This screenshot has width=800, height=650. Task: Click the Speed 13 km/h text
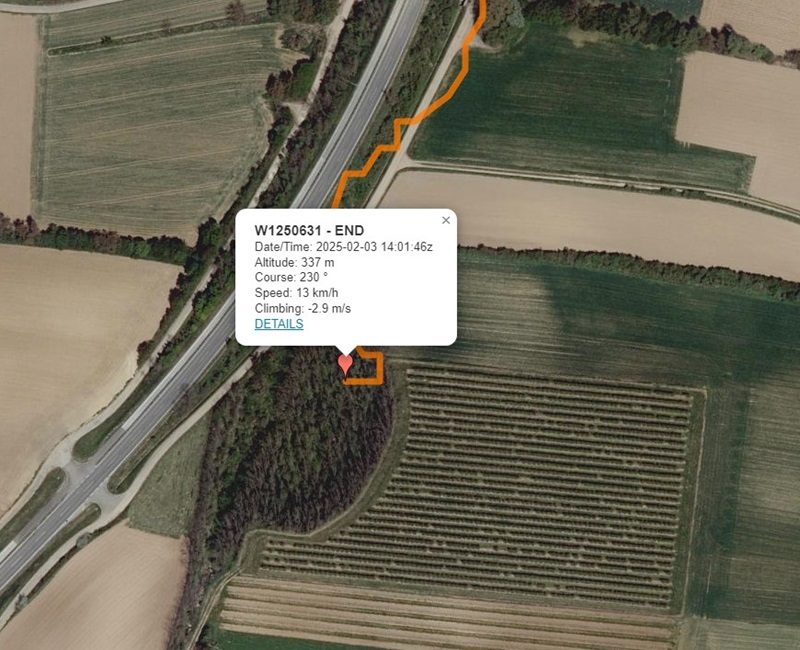pos(296,293)
